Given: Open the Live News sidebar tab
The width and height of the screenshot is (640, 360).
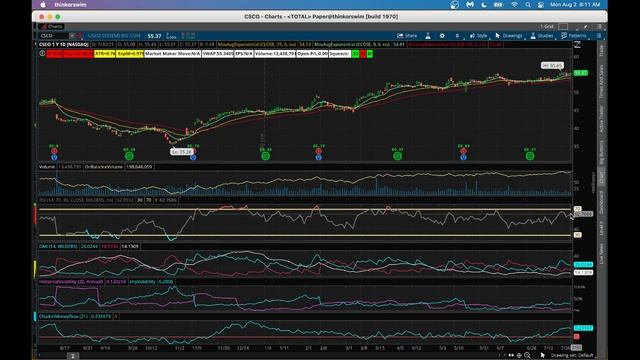Looking at the screenshot, I should pyautogui.click(x=601, y=254).
